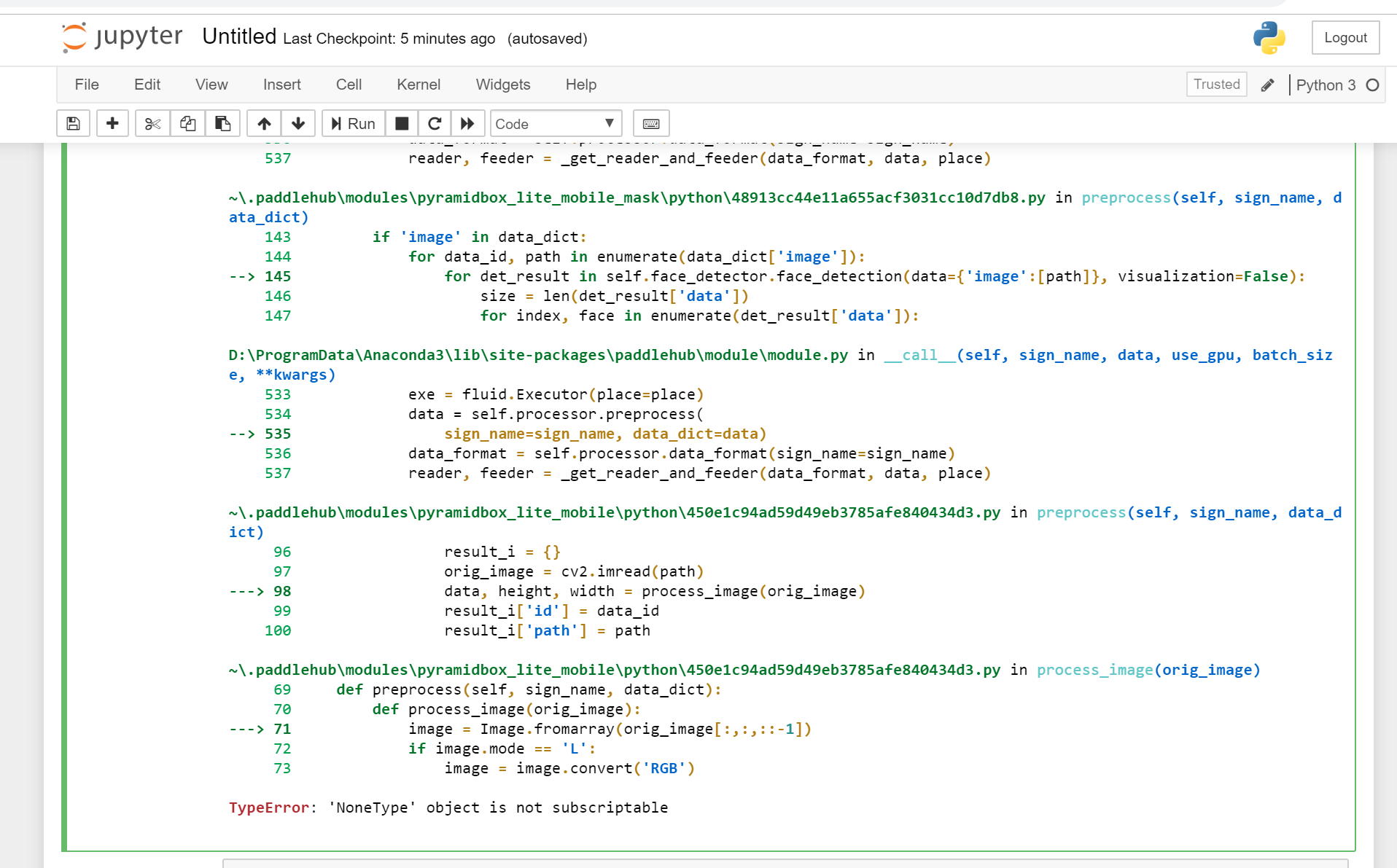Viewport: 1397px width, 868px height.
Task: Insert a cell below with plus icon
Action: pos(112,124)
